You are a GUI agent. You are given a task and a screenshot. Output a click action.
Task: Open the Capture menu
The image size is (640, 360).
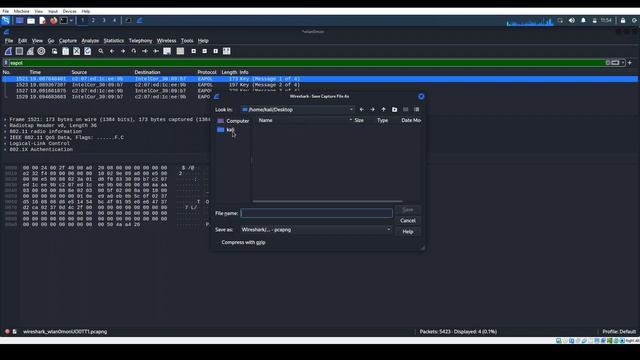tap(68, 41)
